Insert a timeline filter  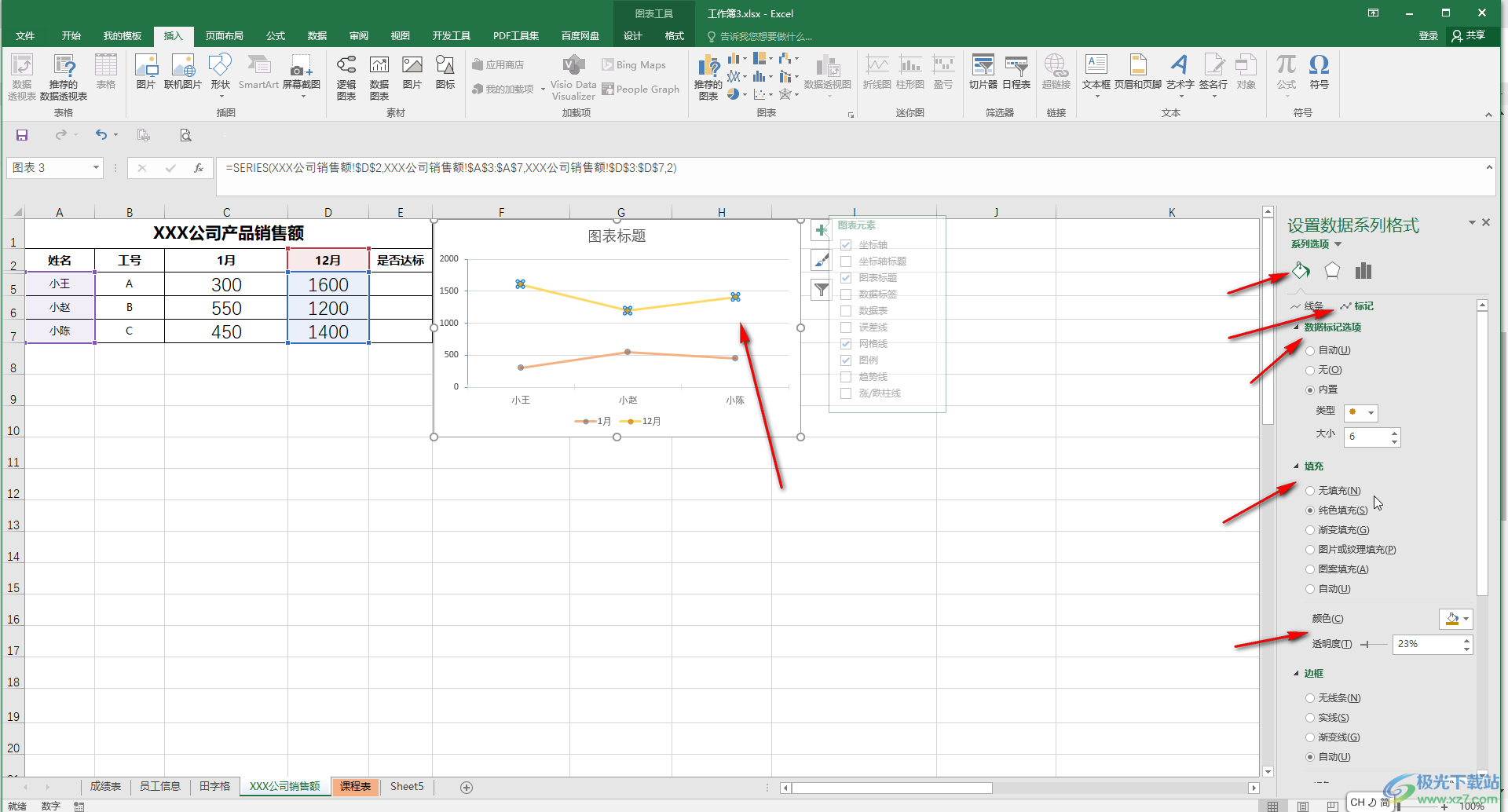(x=1016, y=71)
